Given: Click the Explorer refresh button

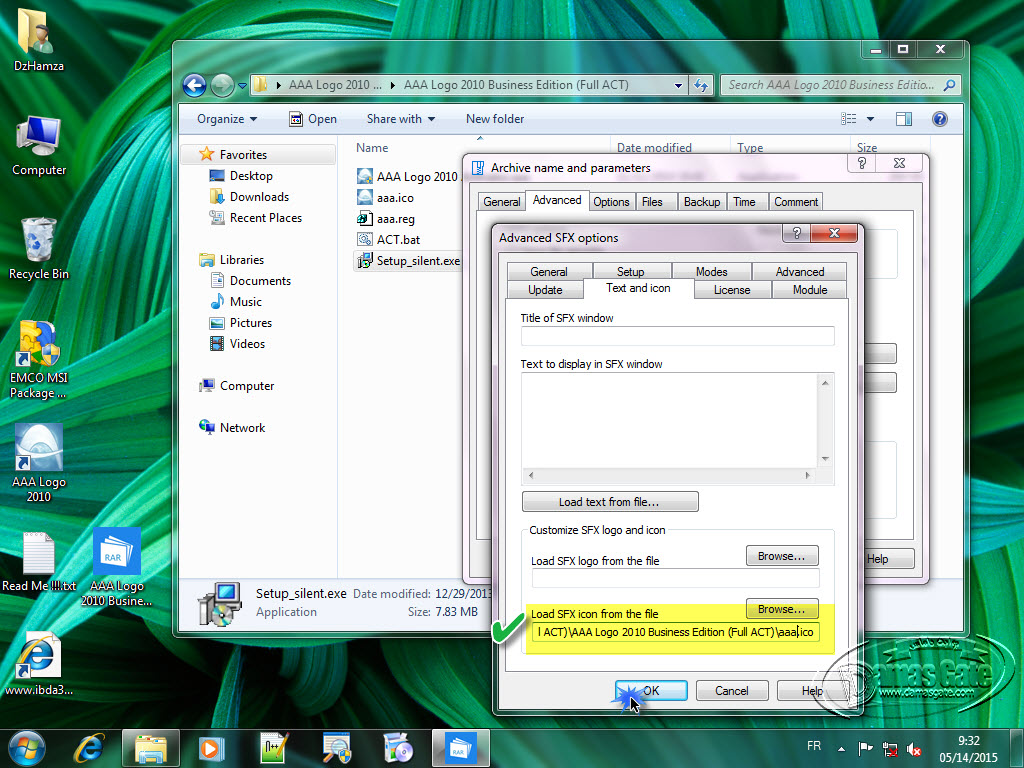Looking at the screenshot, I should click(x=701, y=85).
